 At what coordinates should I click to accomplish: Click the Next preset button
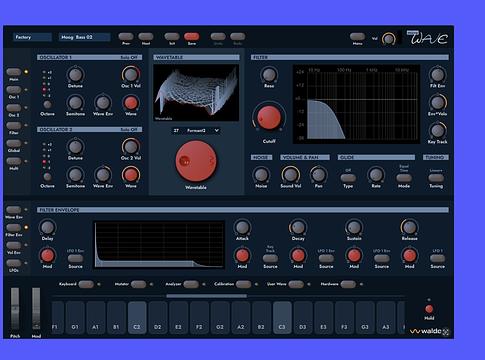[146, 36]
